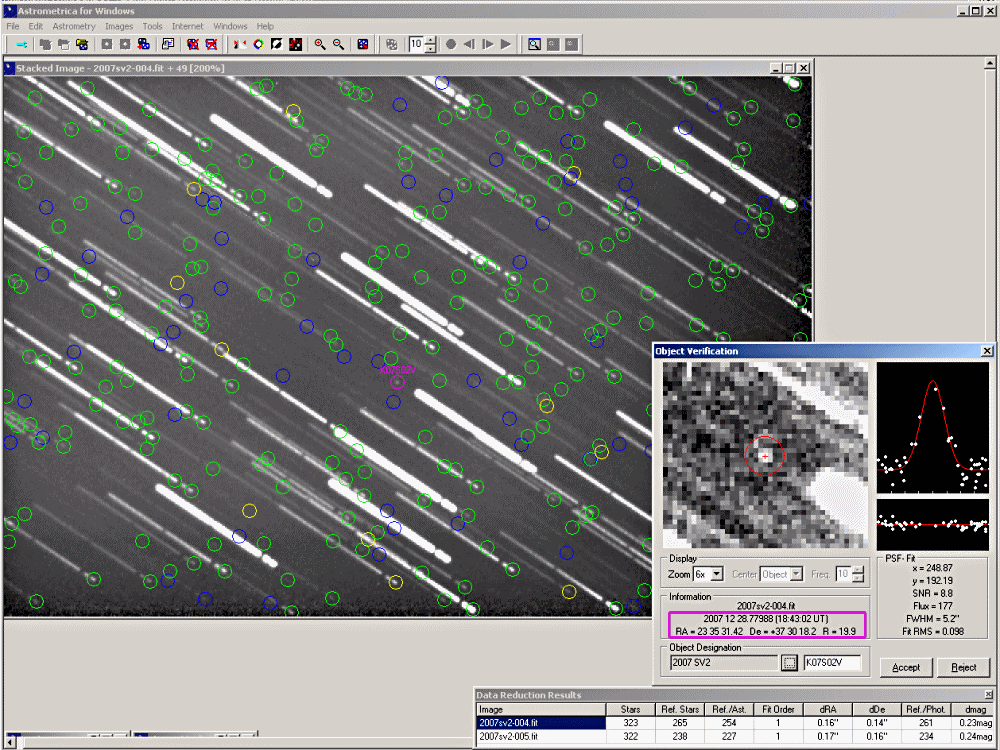Zoom out using the magnifier-minus toolbar icon
1000x750 pixels.
click(x=338, y=44)
